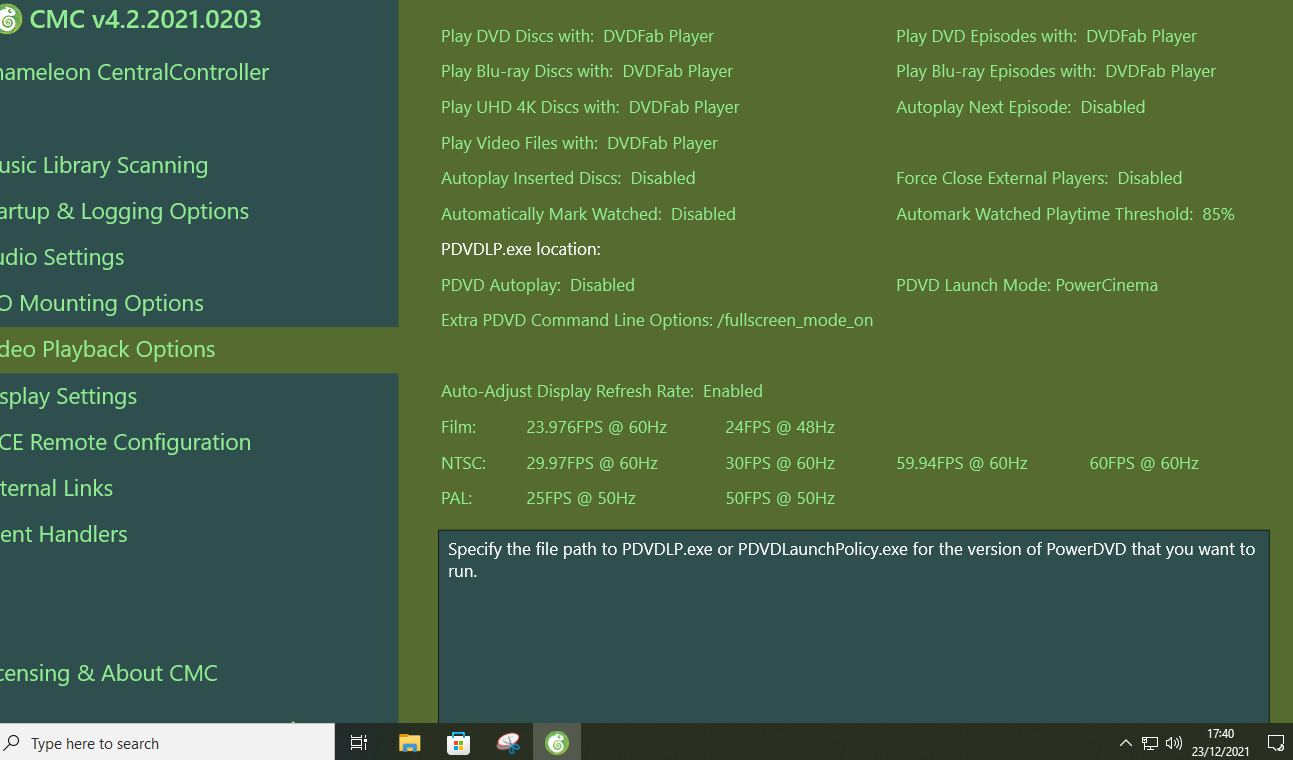This screenshot has width=1293, height=760.
Task: Change 60FPS @ 60Hz NTSC rate
Action: [1144, 463]
